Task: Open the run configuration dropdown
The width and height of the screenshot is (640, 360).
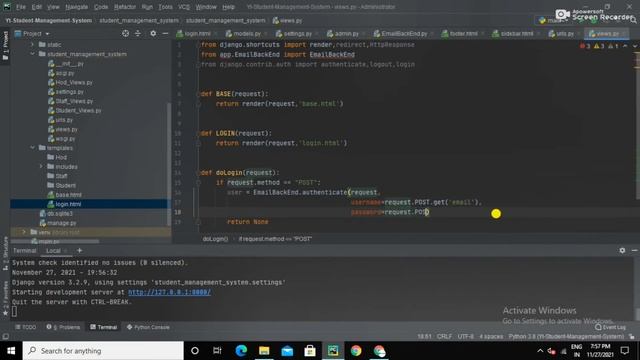Action: pos(554,20)
